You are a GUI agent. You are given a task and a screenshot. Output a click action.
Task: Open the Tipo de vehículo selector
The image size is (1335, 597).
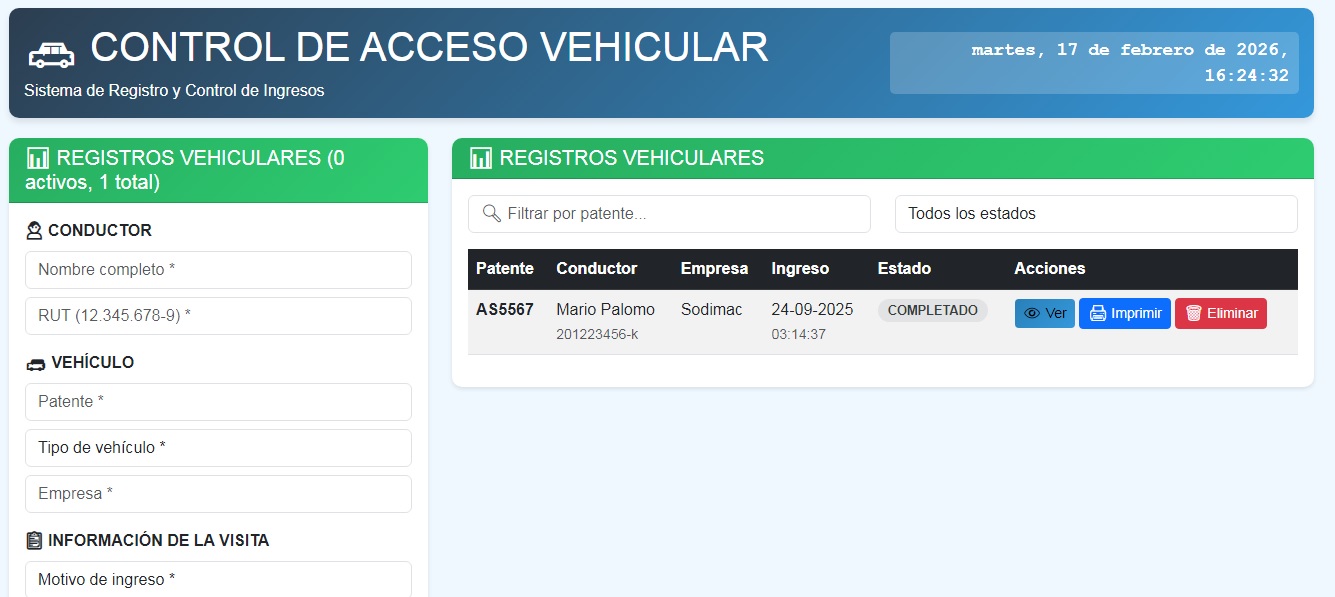coord(218,447)
